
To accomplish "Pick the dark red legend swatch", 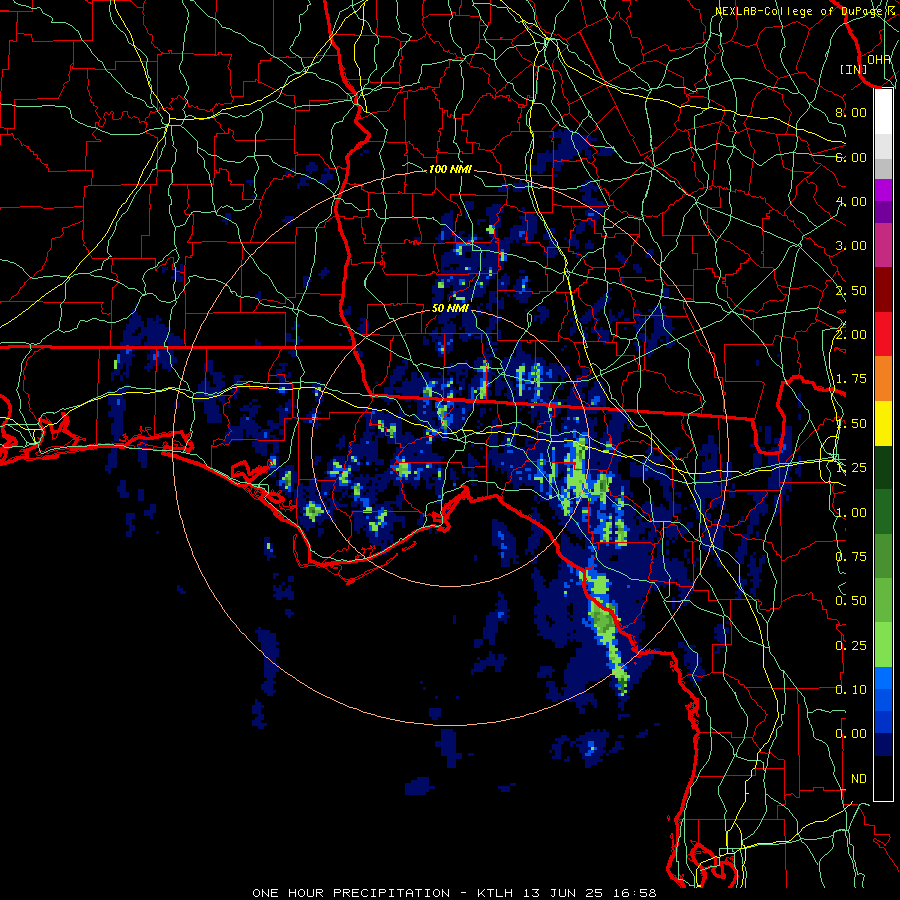I will (x=883, y=290).
